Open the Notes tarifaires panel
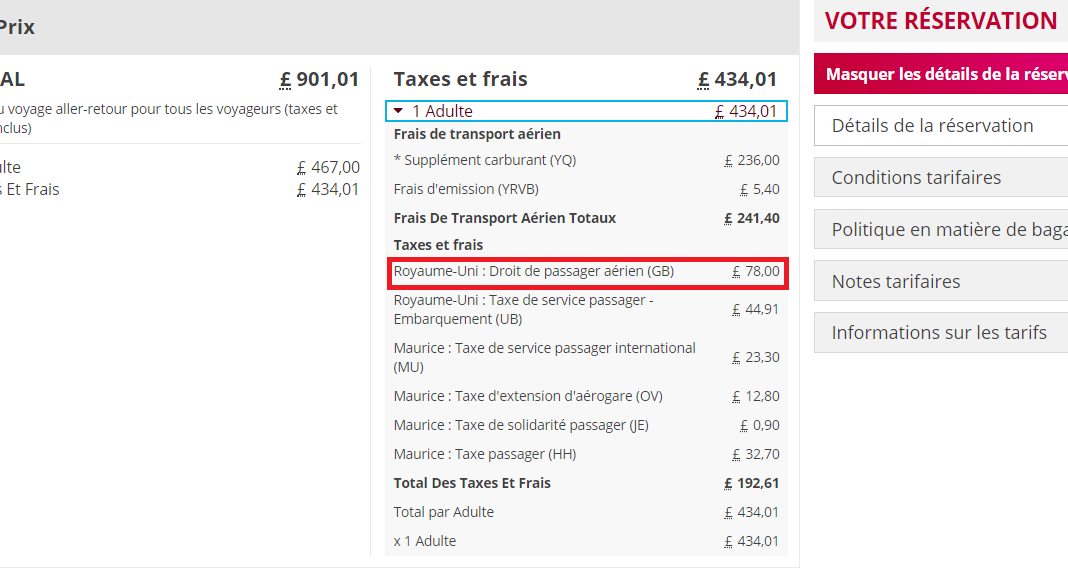 click(x=896, y=282)
